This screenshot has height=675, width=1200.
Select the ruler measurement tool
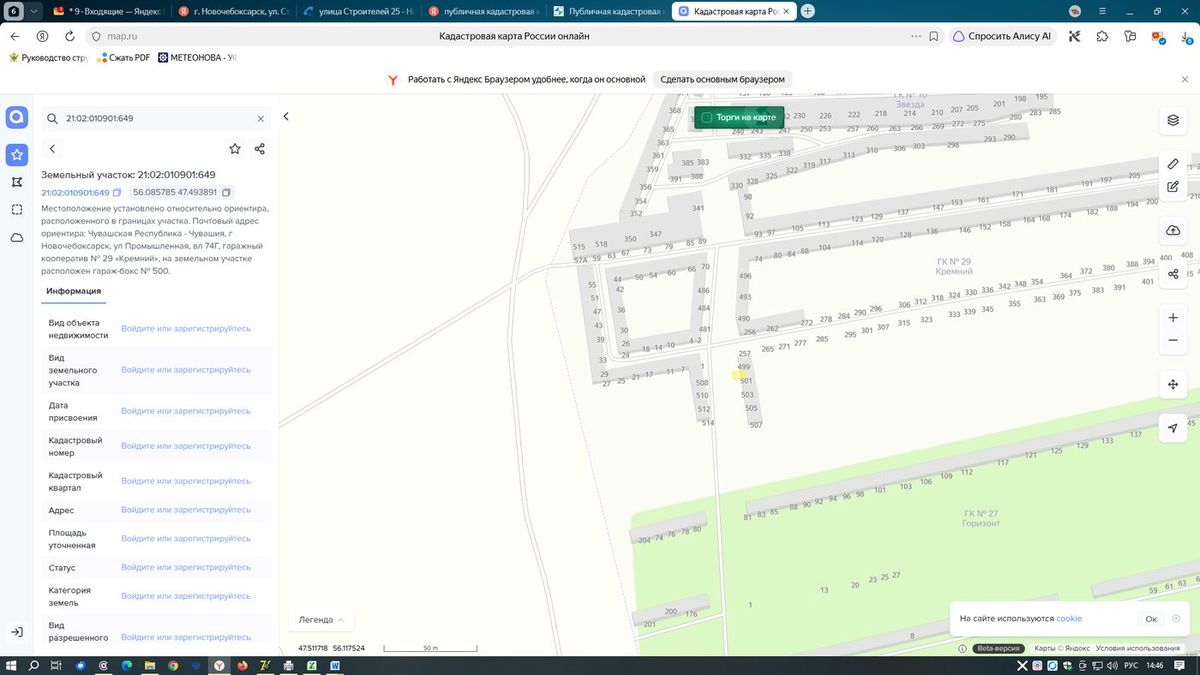point(1173,164)
